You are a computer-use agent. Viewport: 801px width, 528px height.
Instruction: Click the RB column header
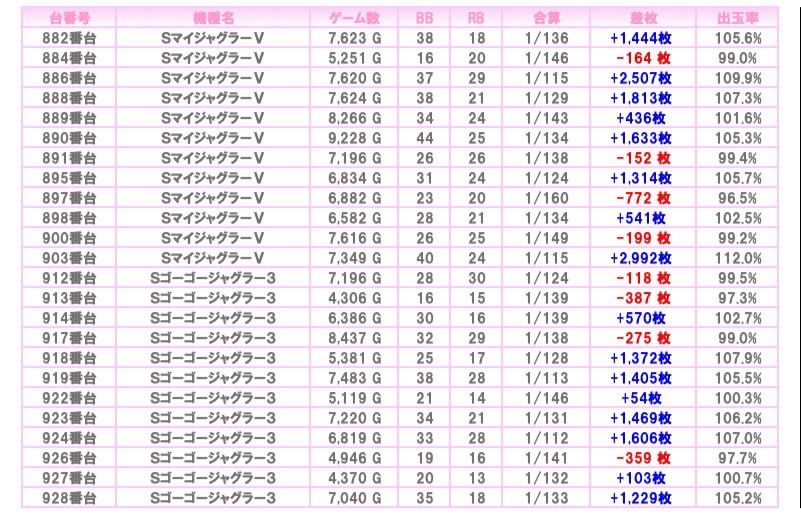tap(476, 18)
